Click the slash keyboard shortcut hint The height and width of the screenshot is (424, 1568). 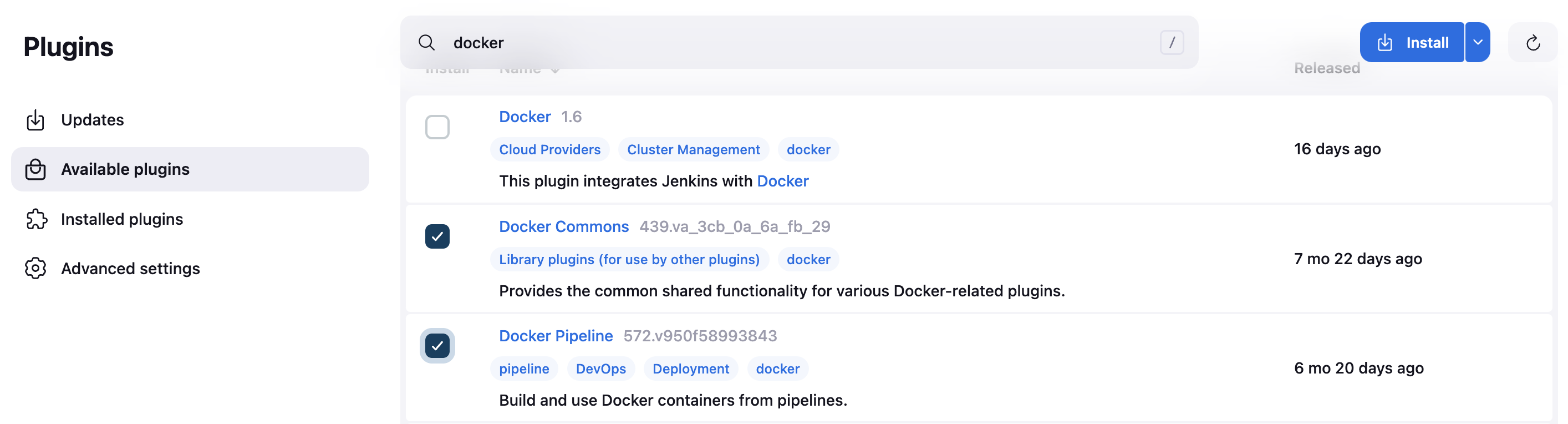coord(1171,43)
